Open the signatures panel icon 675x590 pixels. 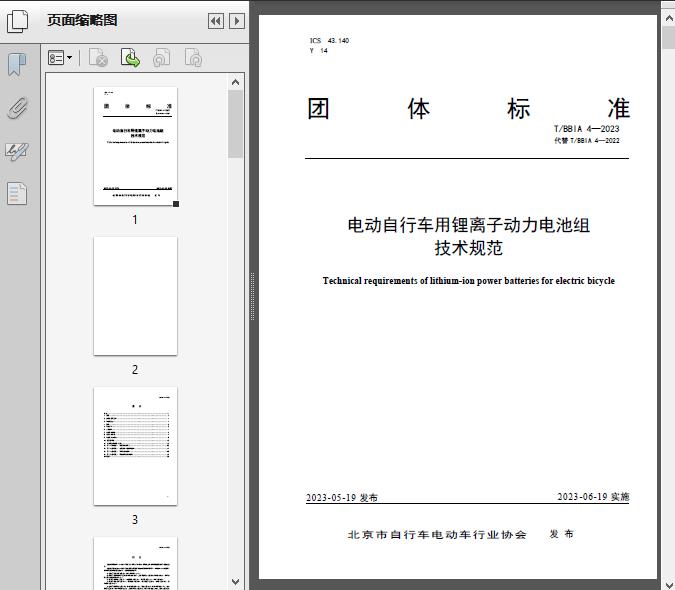(x=17, y=151)
